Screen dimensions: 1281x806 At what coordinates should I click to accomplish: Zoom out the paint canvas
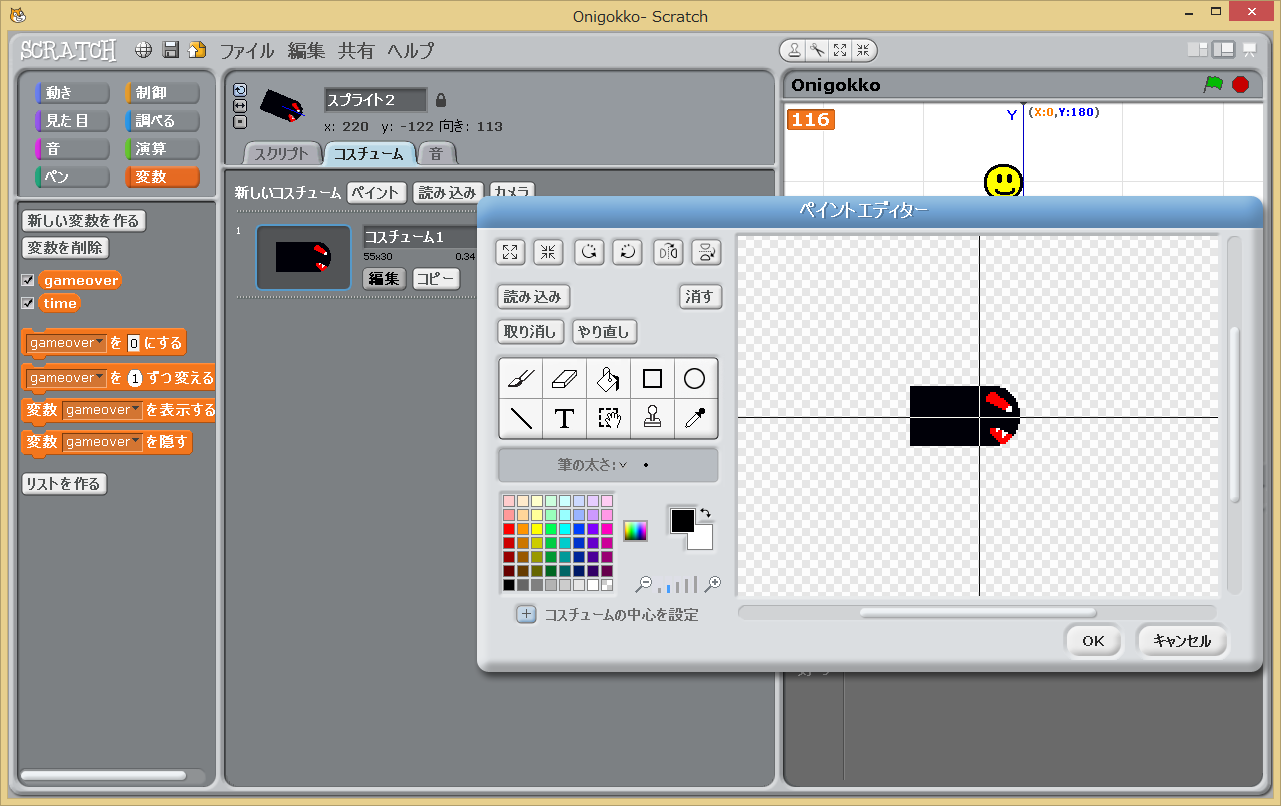[x=645, y=584]
